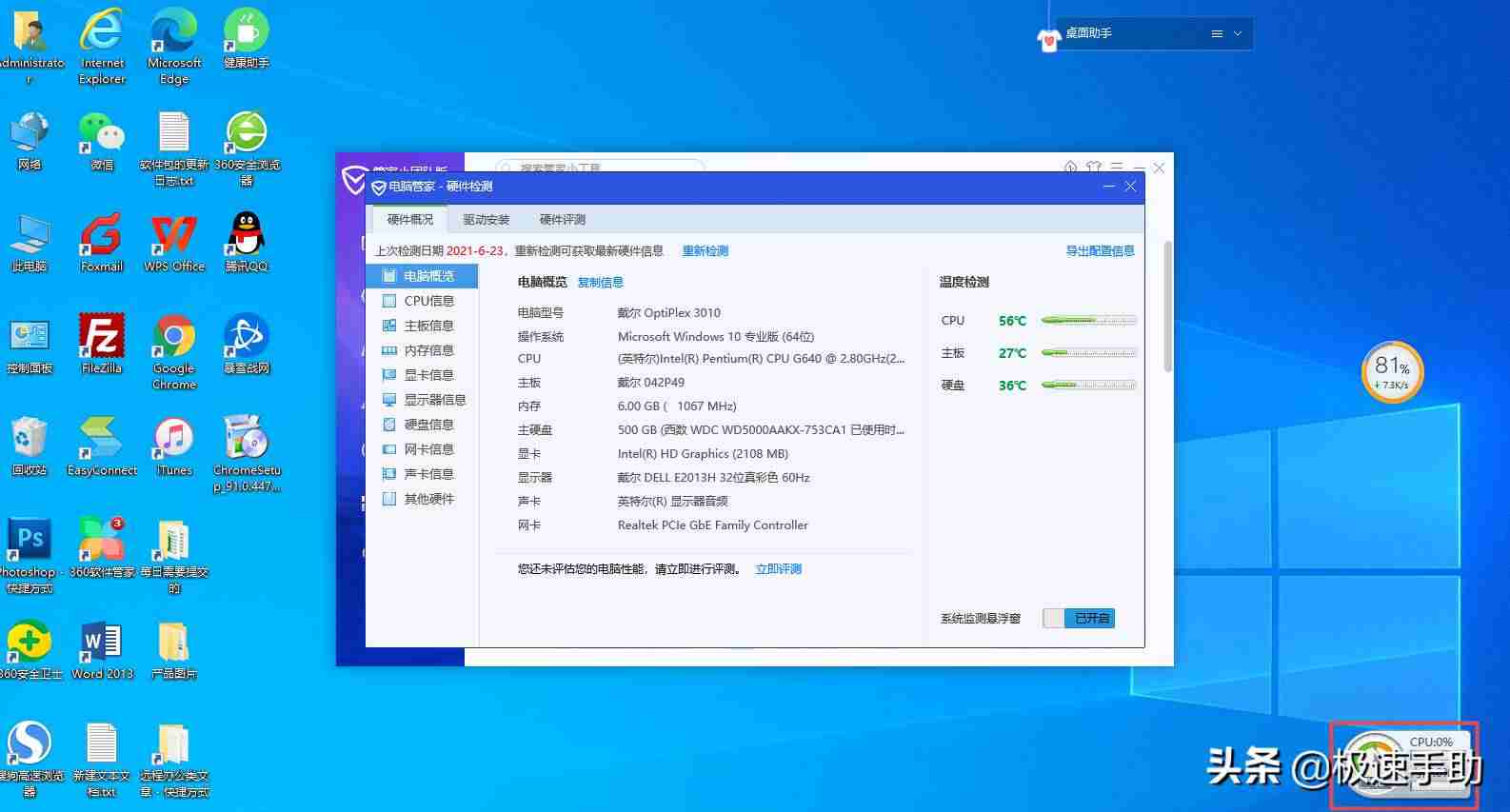Open Foxmail desktop shortcut
Image resolution: width=1510 pixels, height=812 pixels.
click(x=102, y=244)
